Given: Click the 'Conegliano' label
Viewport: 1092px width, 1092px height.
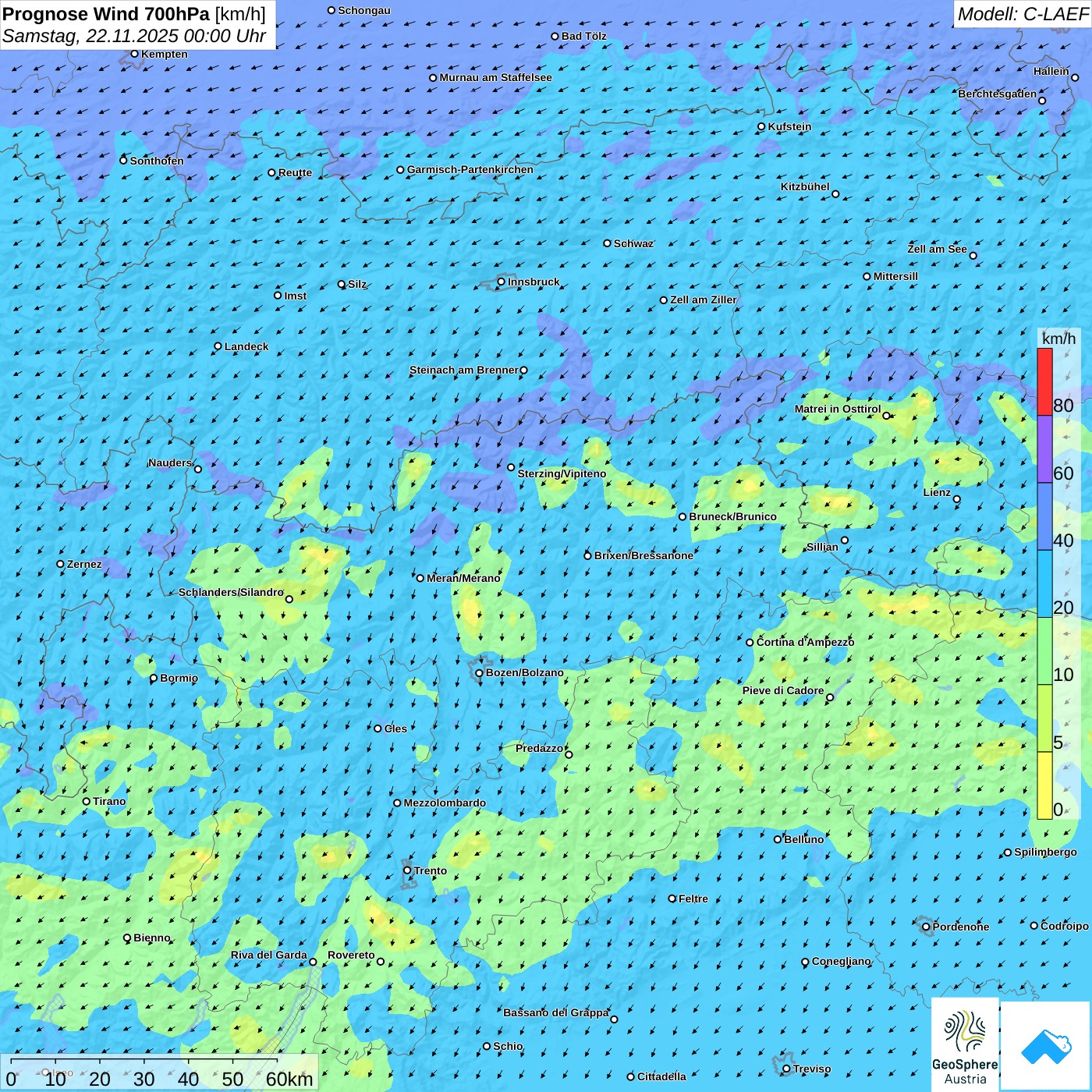Looking at the screenshot, I should pos(841,961).
